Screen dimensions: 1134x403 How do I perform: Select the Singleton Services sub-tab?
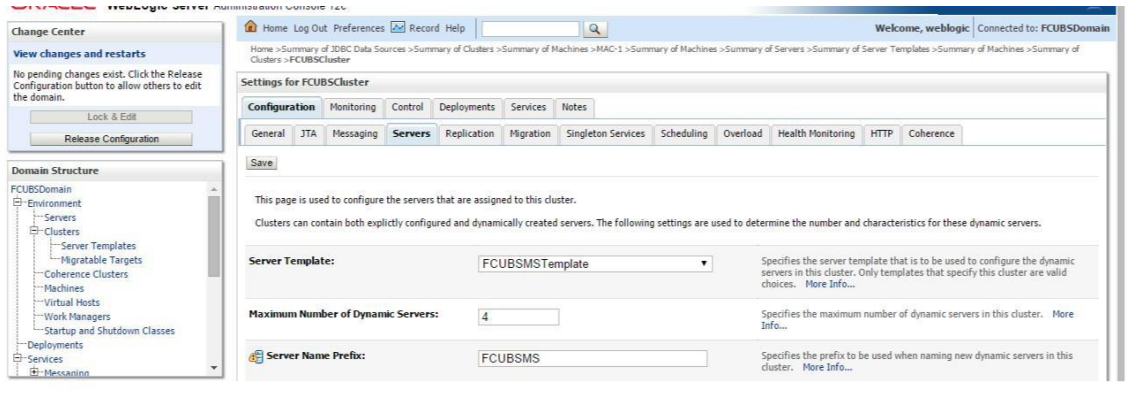606,134
